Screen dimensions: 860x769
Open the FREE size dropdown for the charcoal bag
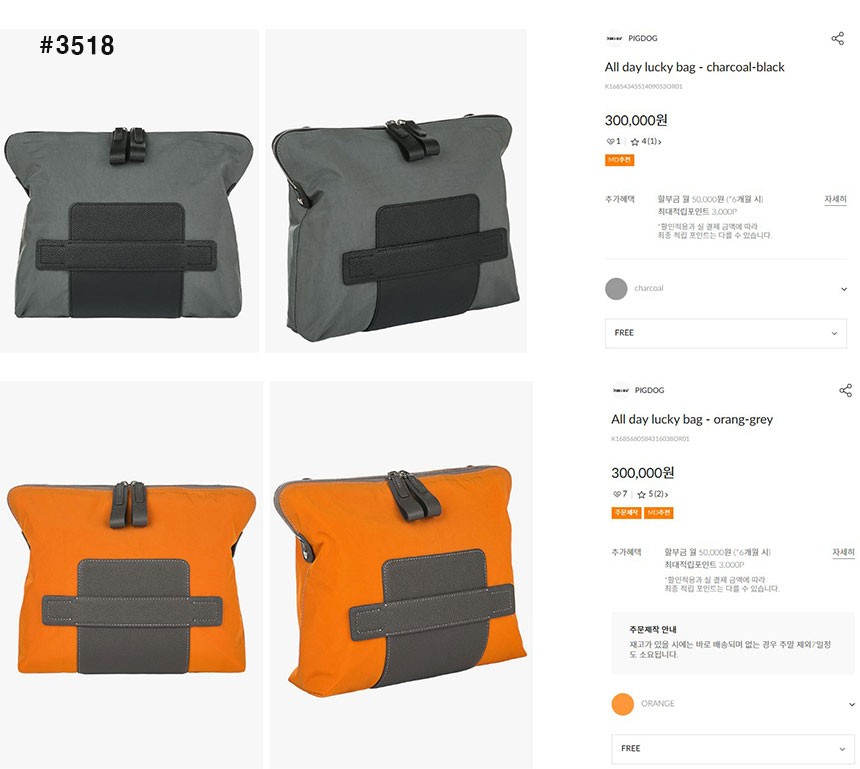click(x=726, y=333)
